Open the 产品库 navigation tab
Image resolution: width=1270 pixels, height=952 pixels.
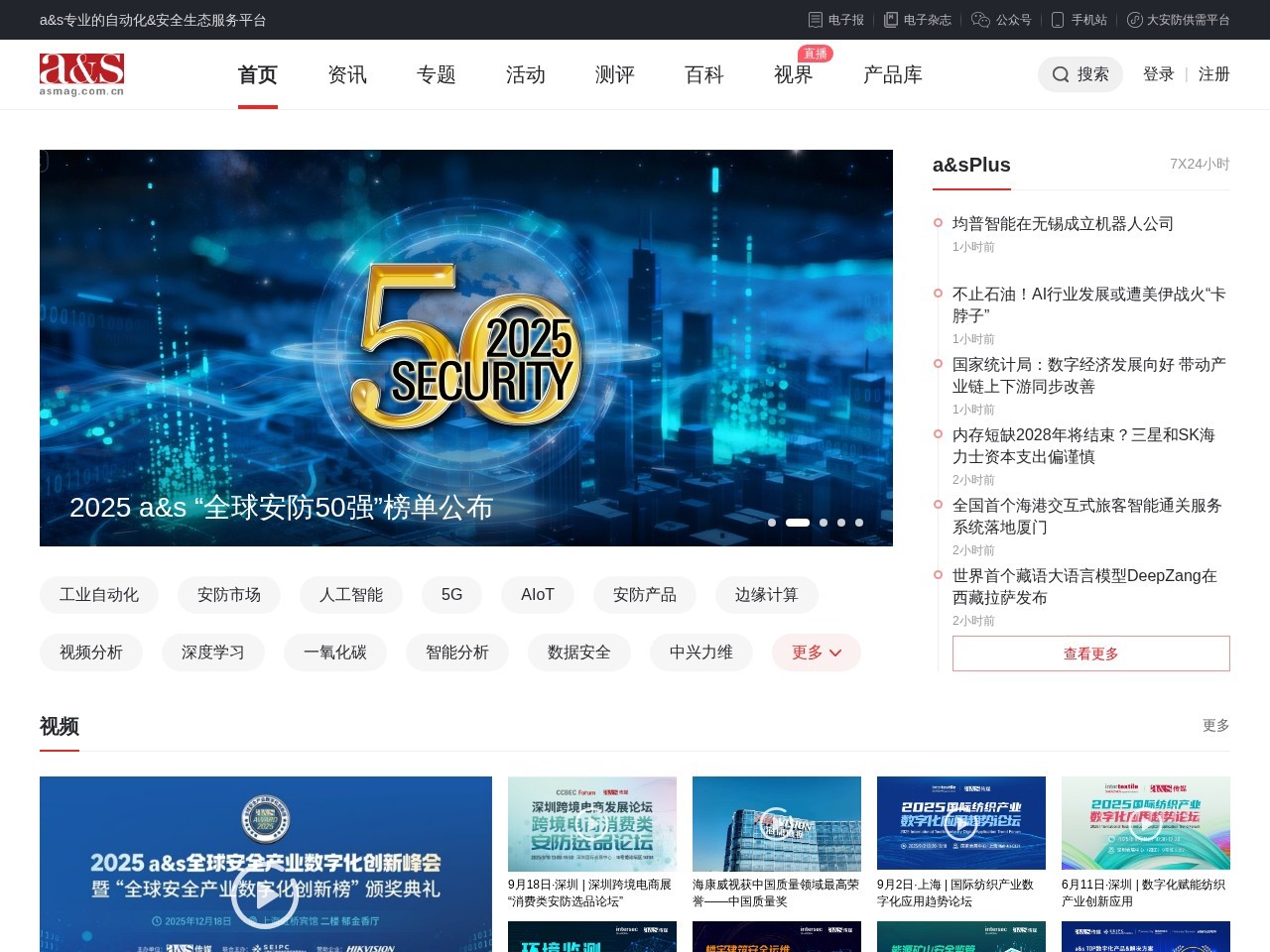891,74
